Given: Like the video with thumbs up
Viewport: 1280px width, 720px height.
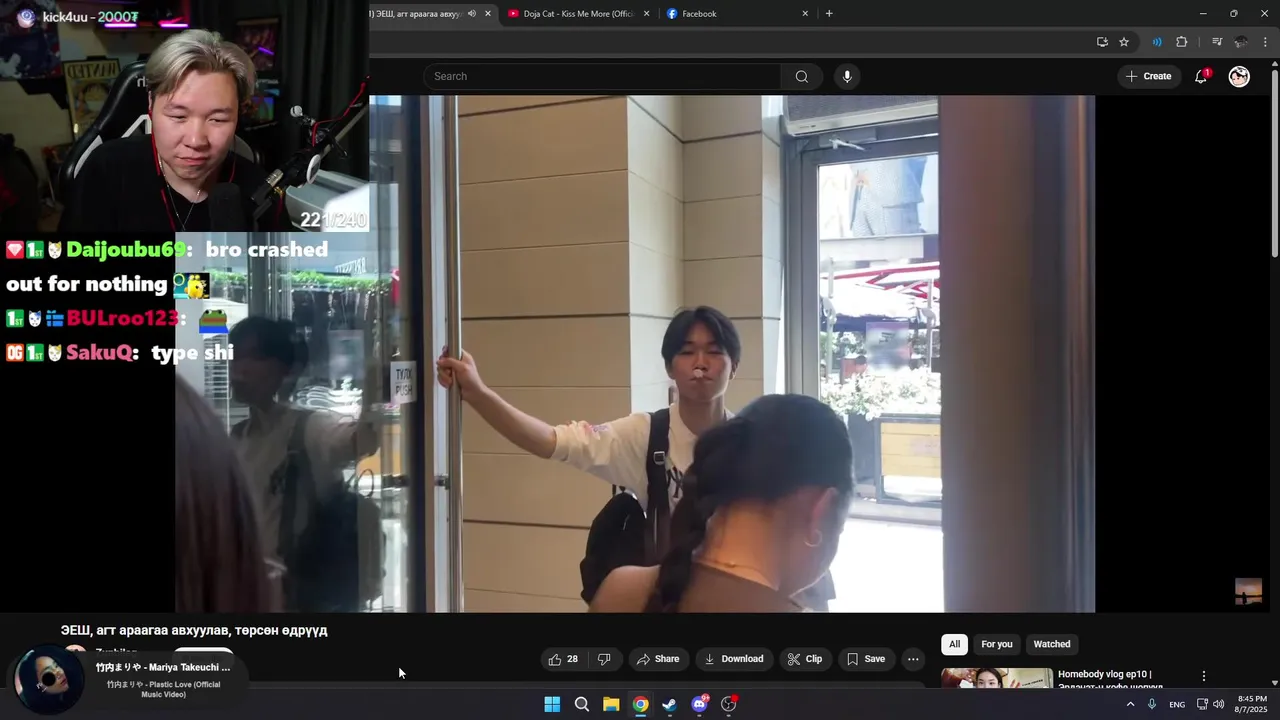Looking at the screenshot, I should point(563,659).
